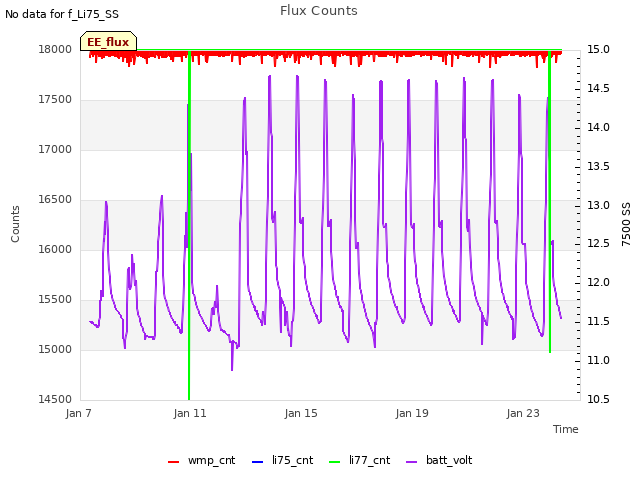Toggle wmp_cnt series in legend

(x=202, y=460)
